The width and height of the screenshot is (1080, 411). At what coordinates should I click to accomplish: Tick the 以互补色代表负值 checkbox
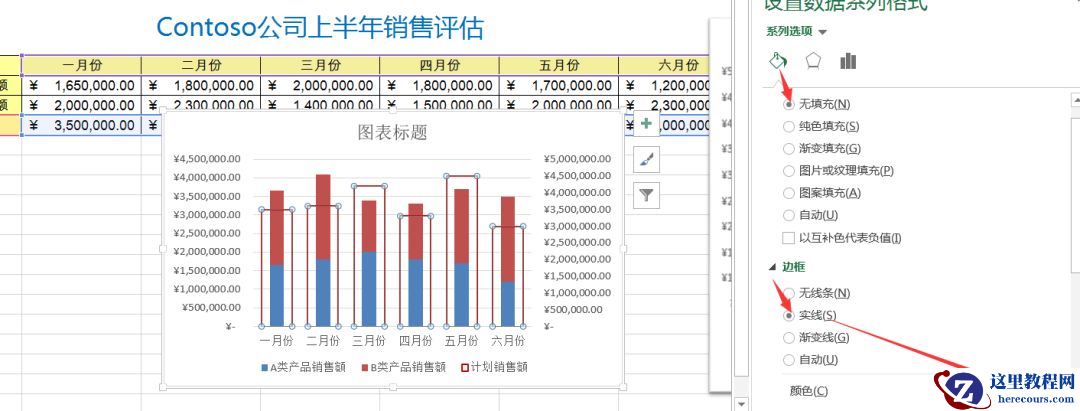(789, 238)
